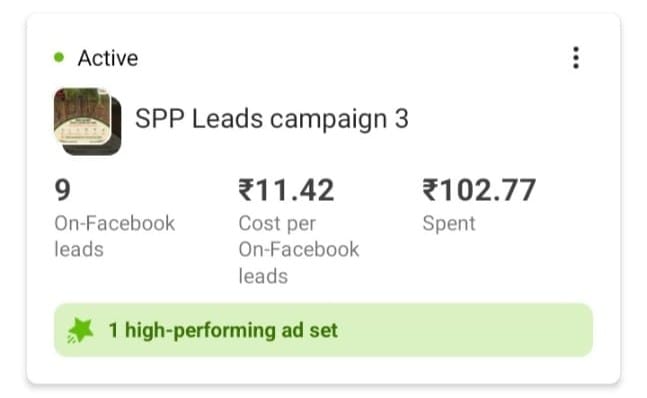Click the On-Facebook leads label under 9
The width and height of the screenshot is (647, 398).
coord(115,236)
